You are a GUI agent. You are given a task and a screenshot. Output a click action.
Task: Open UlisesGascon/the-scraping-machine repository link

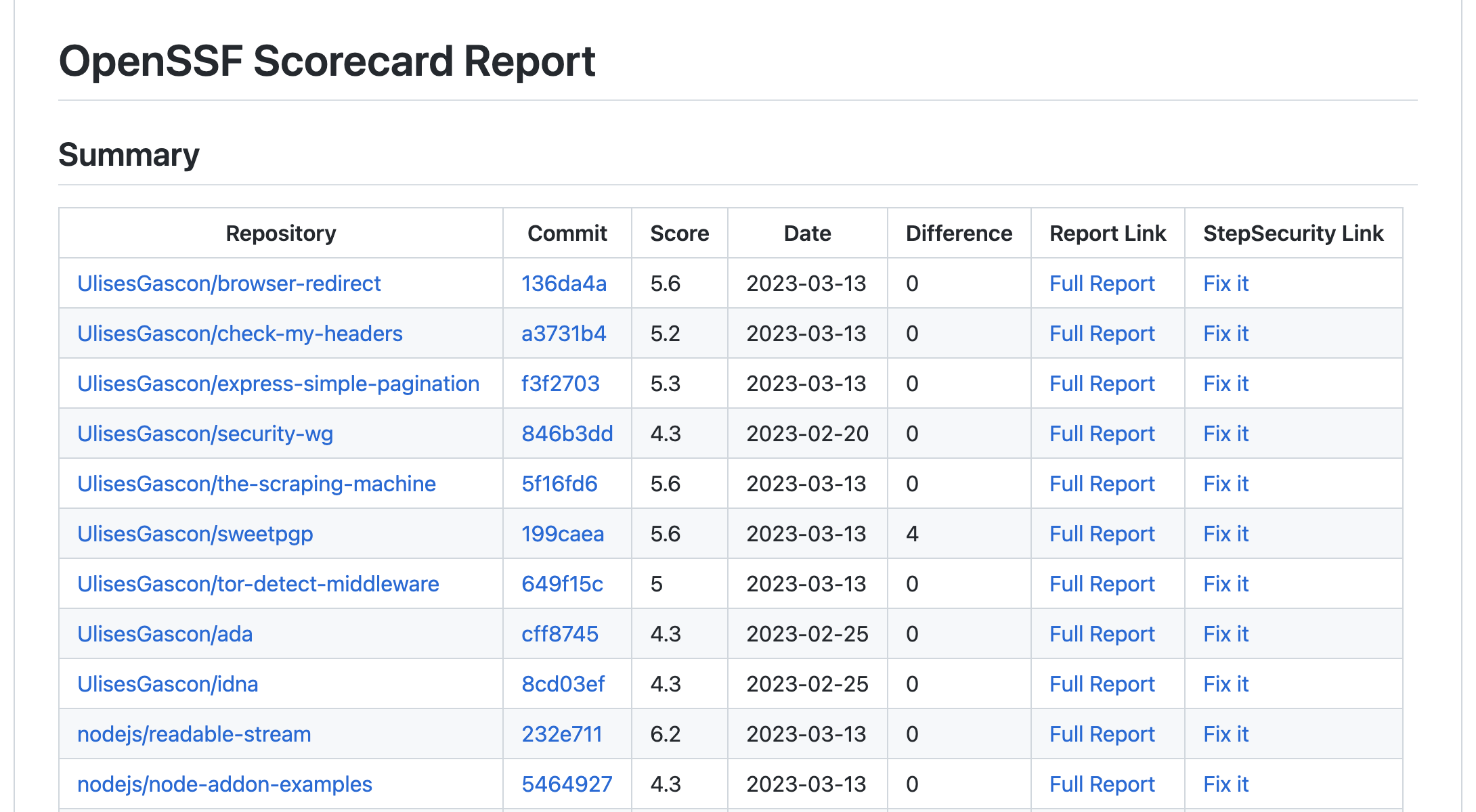(x=257, y=484)
